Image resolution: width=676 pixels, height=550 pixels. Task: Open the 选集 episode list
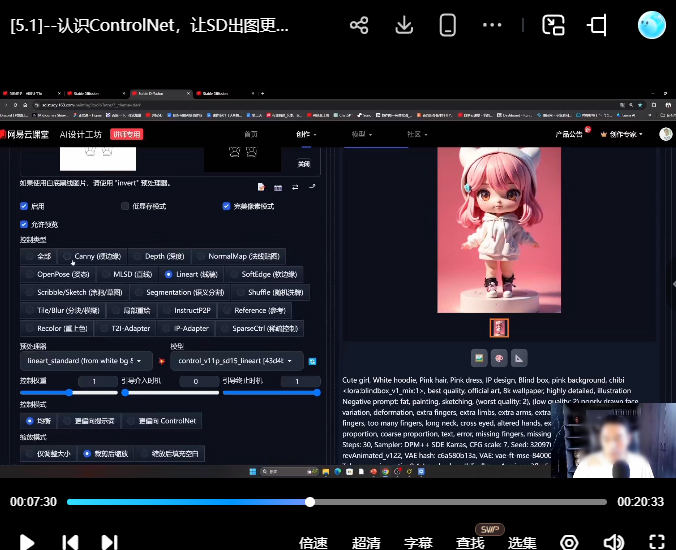[x=522, y=542]
